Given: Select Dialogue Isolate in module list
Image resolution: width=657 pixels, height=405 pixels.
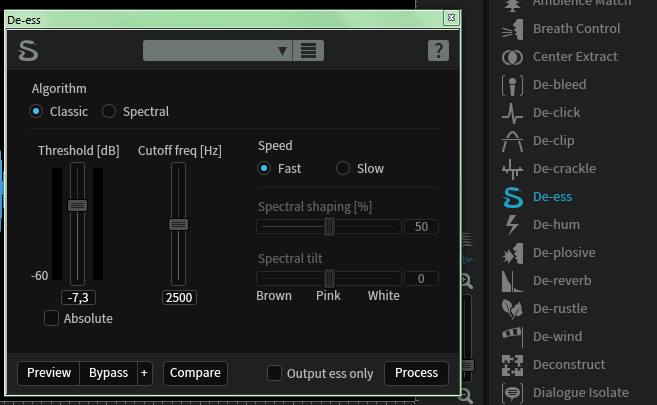Looking at the screenshot, I should pos(580,392).
